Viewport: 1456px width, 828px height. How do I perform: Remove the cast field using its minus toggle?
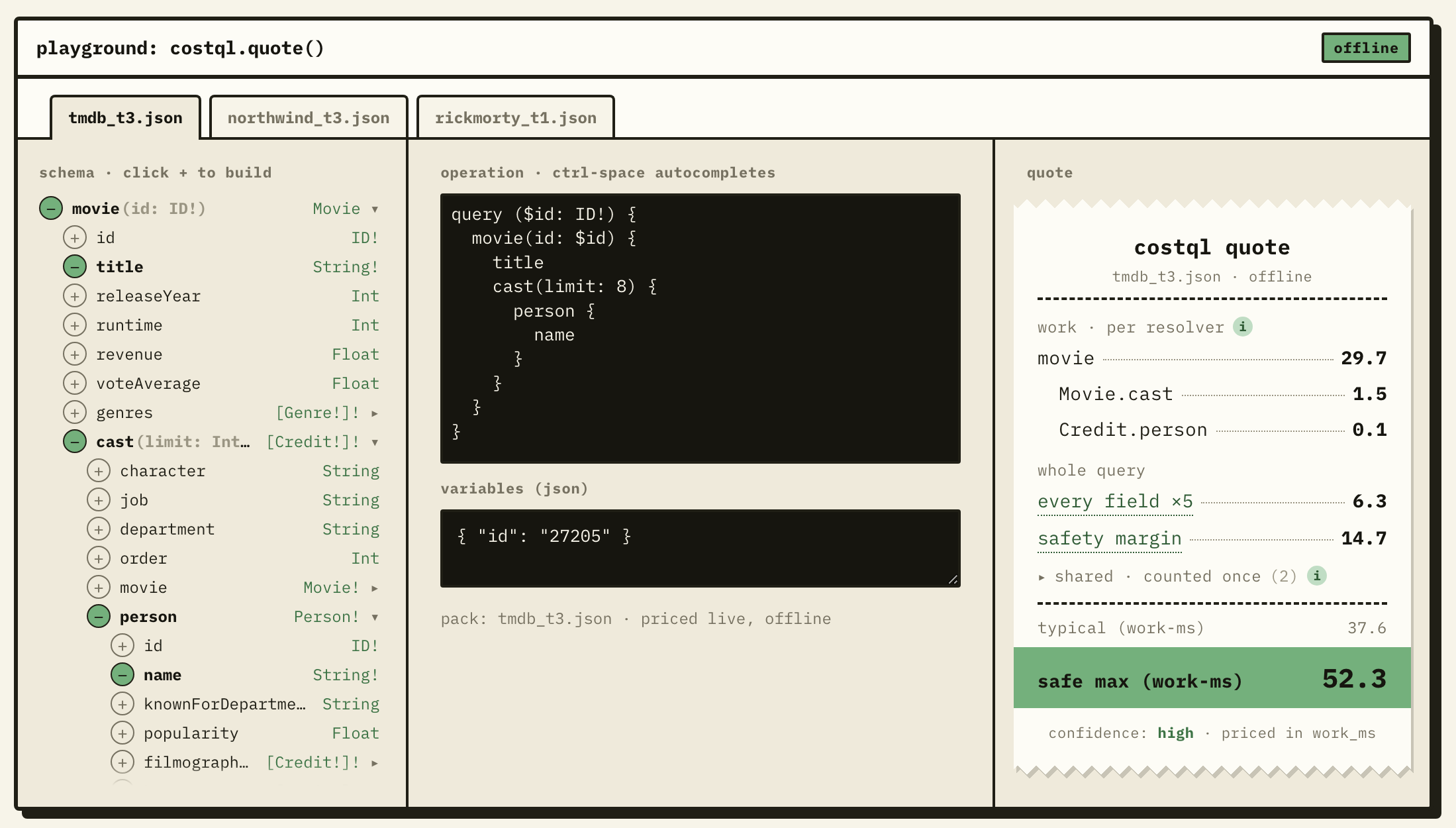(x=75, y=442)
